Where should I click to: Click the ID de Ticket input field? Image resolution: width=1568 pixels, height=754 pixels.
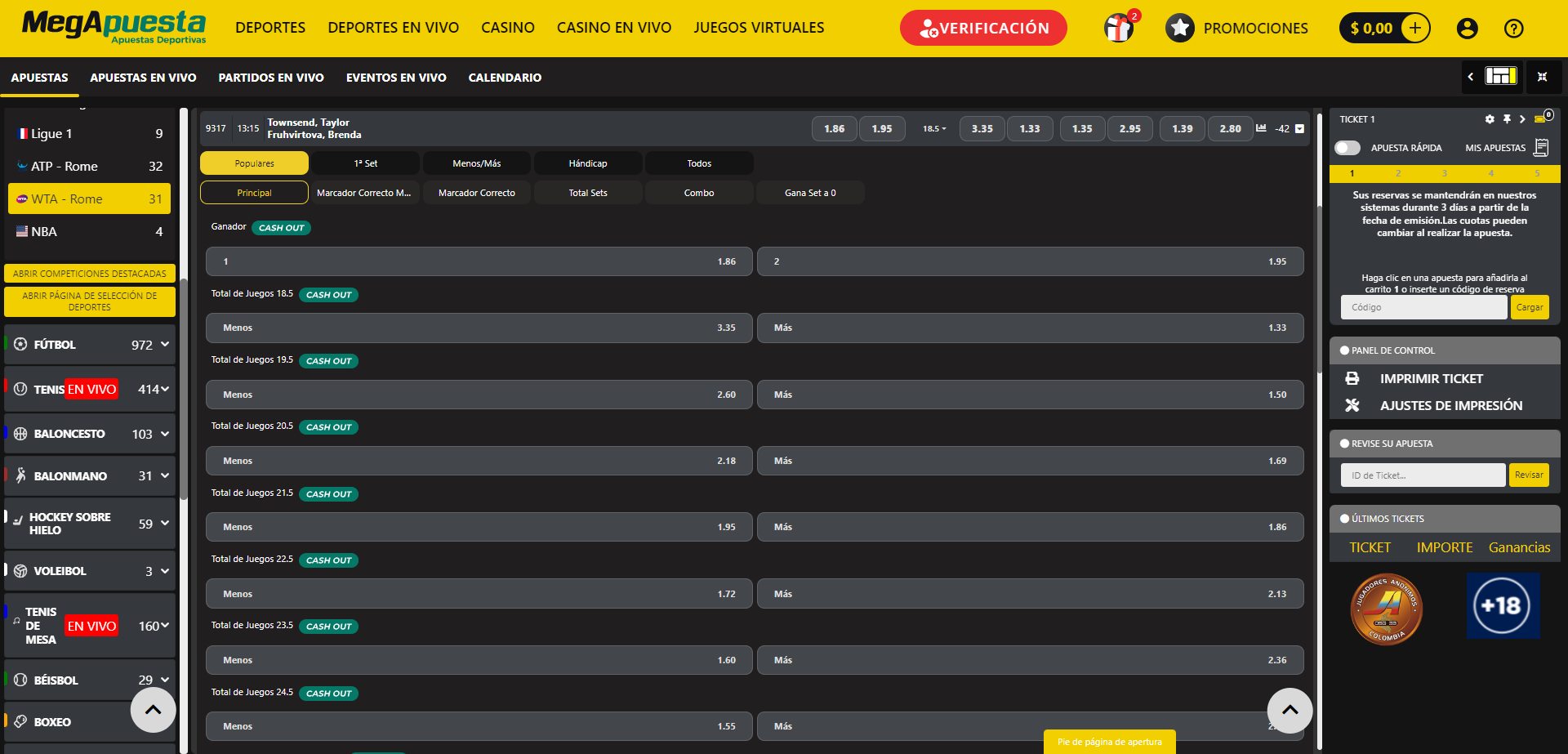(1423, 475)
